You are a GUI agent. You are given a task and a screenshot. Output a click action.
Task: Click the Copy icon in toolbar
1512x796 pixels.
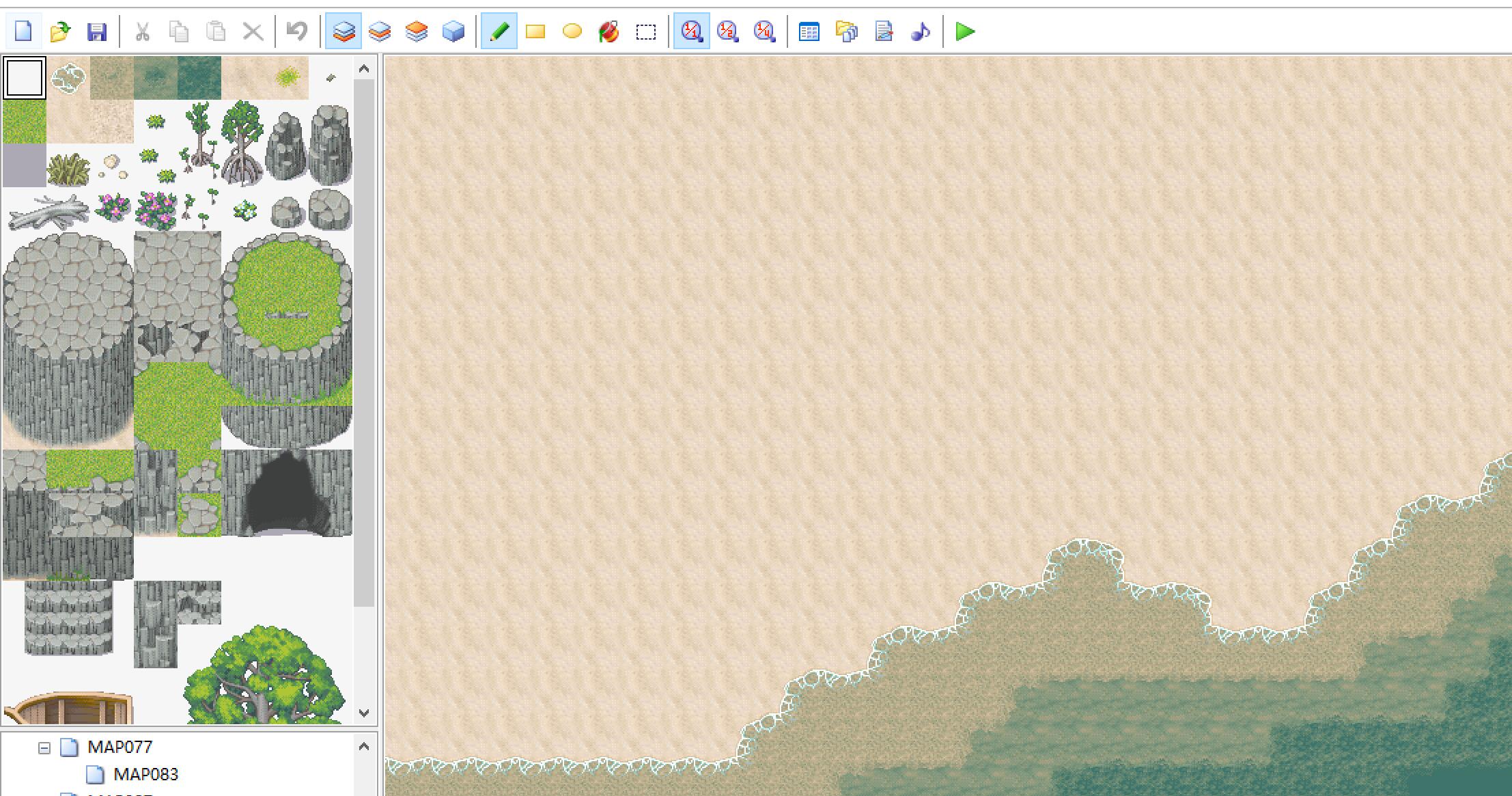click(179, 31)
